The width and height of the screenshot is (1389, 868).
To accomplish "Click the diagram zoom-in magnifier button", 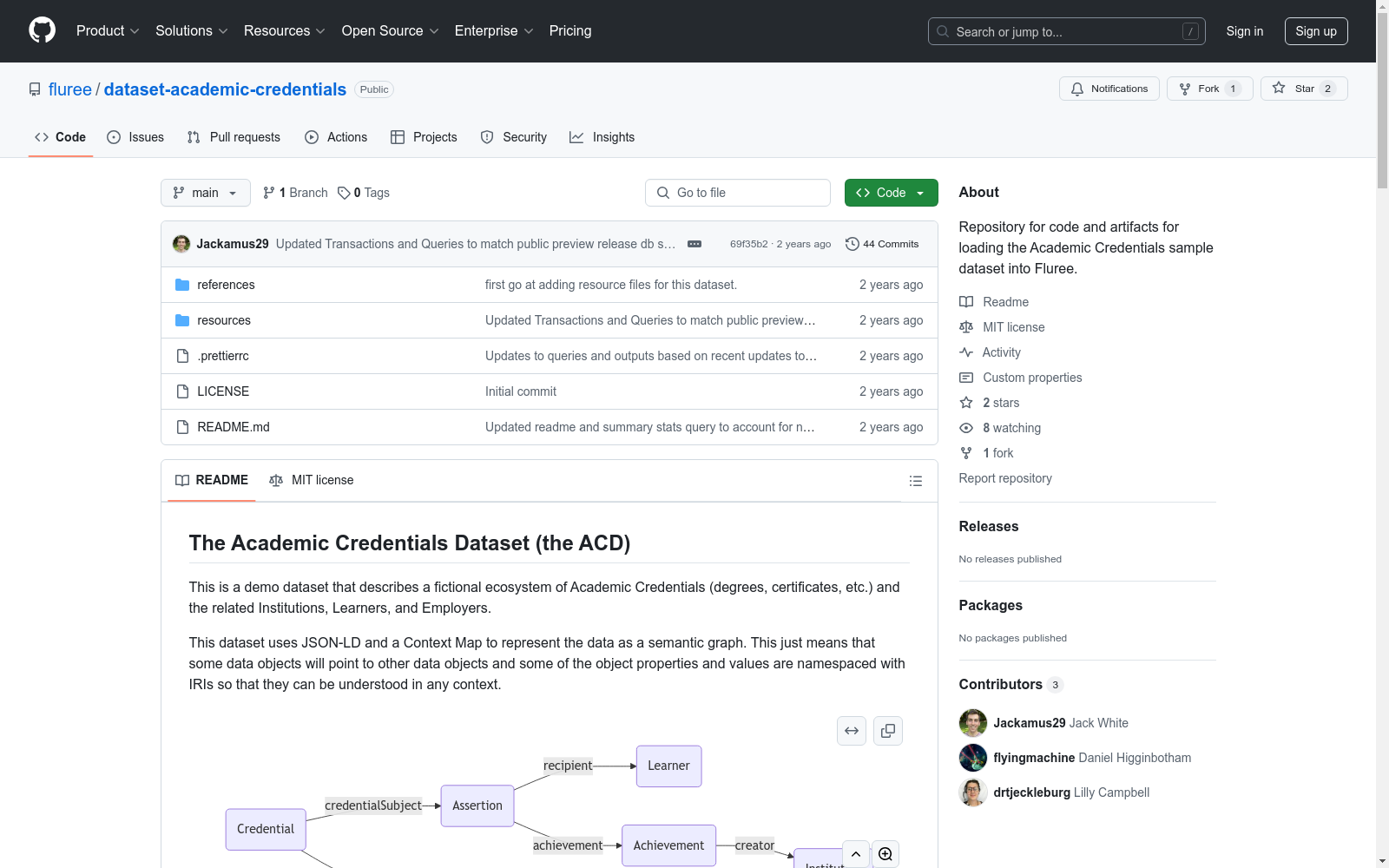I will pyautogui.click(x=885, y=854).
